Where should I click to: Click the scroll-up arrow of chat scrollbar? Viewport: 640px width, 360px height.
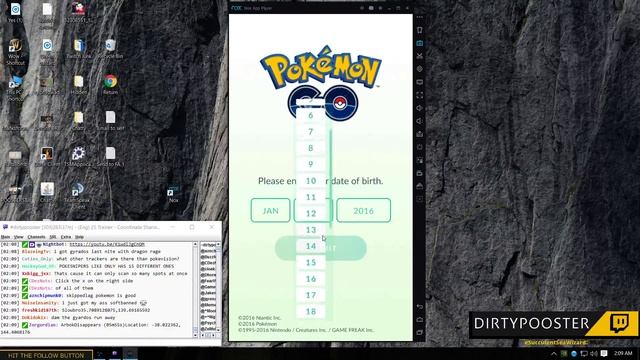[x=195, y=244]
